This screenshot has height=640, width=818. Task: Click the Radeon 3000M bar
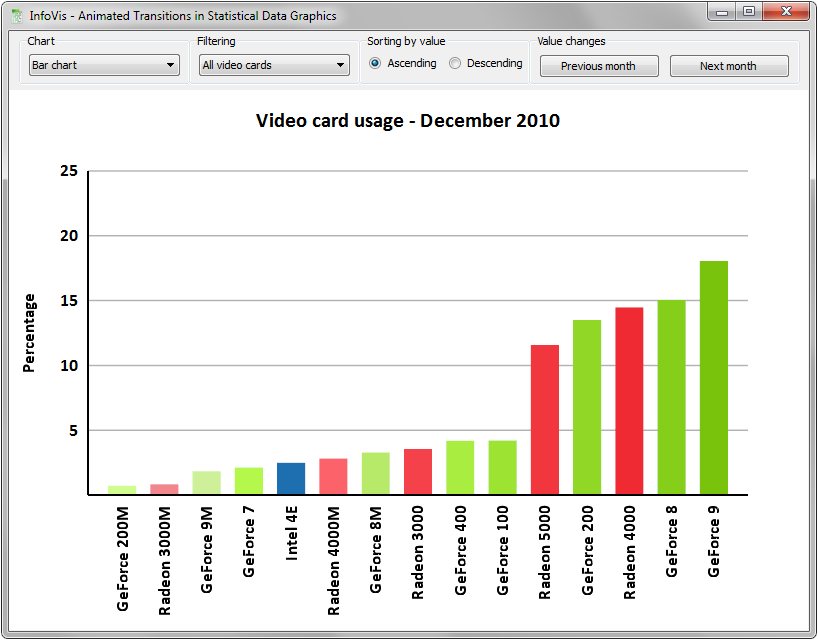pyautogui.click(x=164, y=489)
